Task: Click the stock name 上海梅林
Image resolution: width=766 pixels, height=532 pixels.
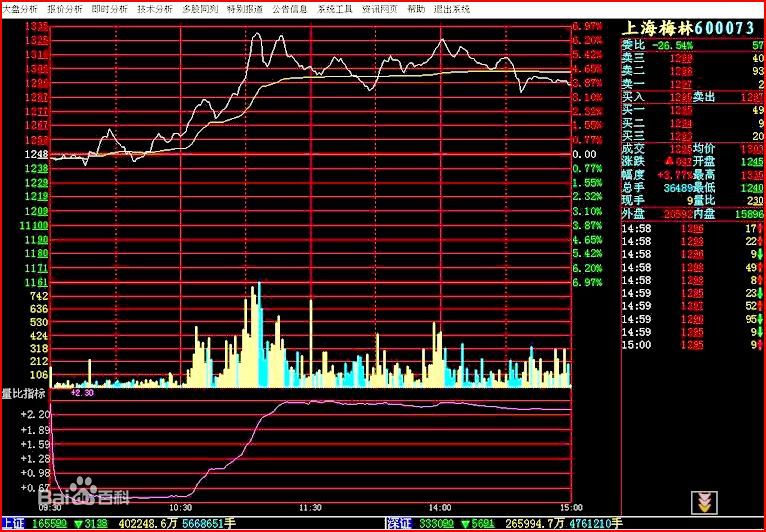Action: (x=658, y=28)
